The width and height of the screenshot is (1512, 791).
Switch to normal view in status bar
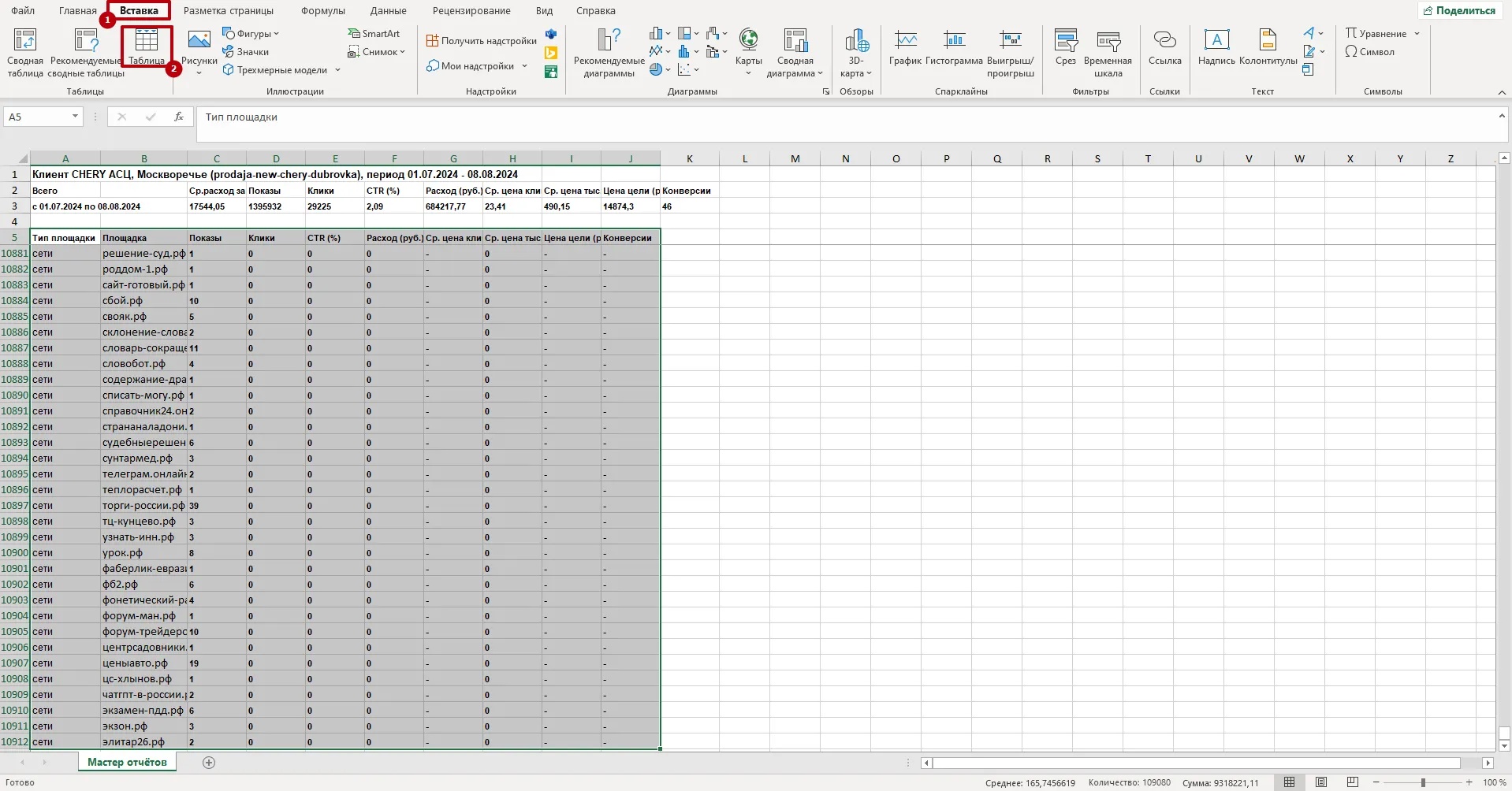click(x=1290, y=782)
